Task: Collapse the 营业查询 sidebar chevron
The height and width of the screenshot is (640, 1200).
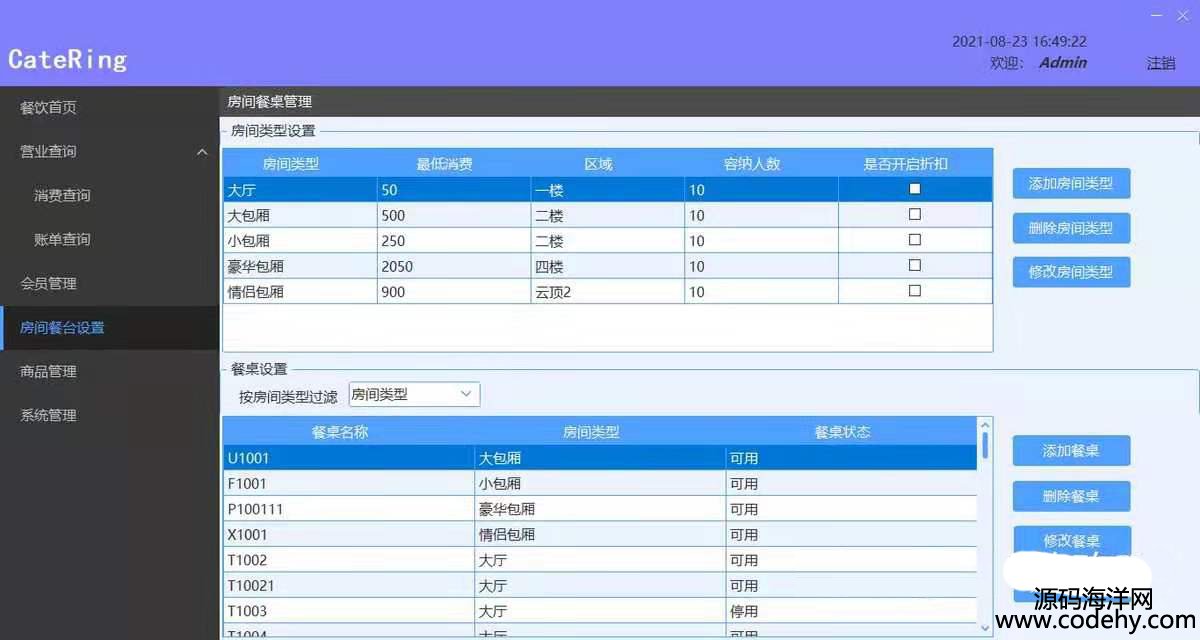Action: pos(202,152)
